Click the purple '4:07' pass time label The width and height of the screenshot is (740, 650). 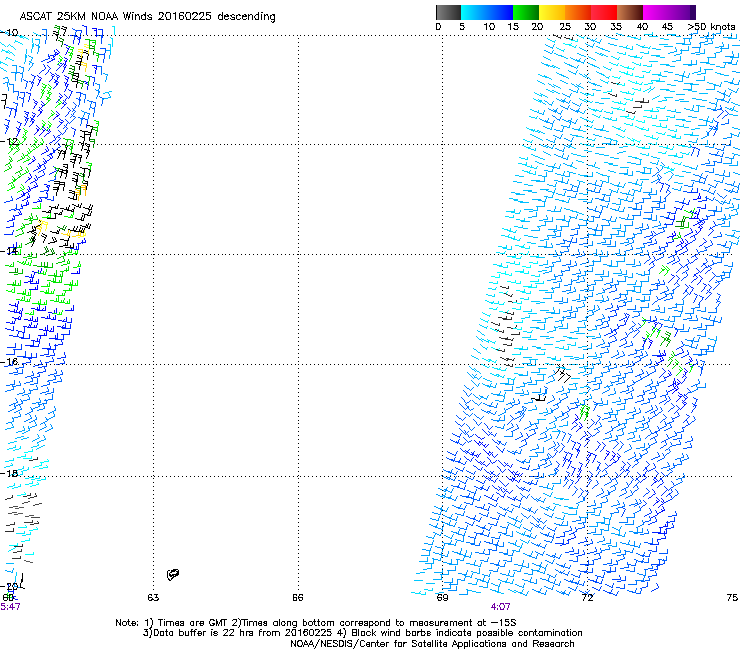pos(500,607)
